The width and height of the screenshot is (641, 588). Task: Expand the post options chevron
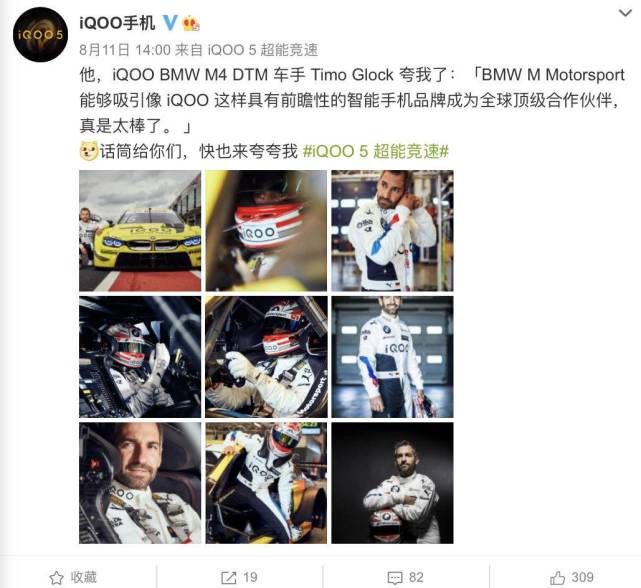click(625, 13)
